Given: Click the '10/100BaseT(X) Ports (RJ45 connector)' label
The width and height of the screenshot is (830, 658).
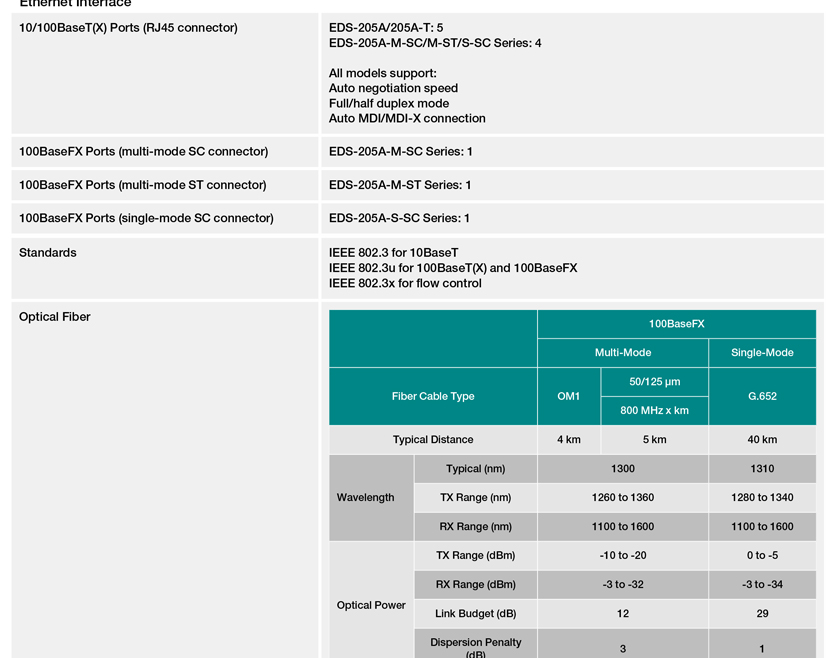Looking at the screenshot, I should pyautogui.click(x=128, y=28).
